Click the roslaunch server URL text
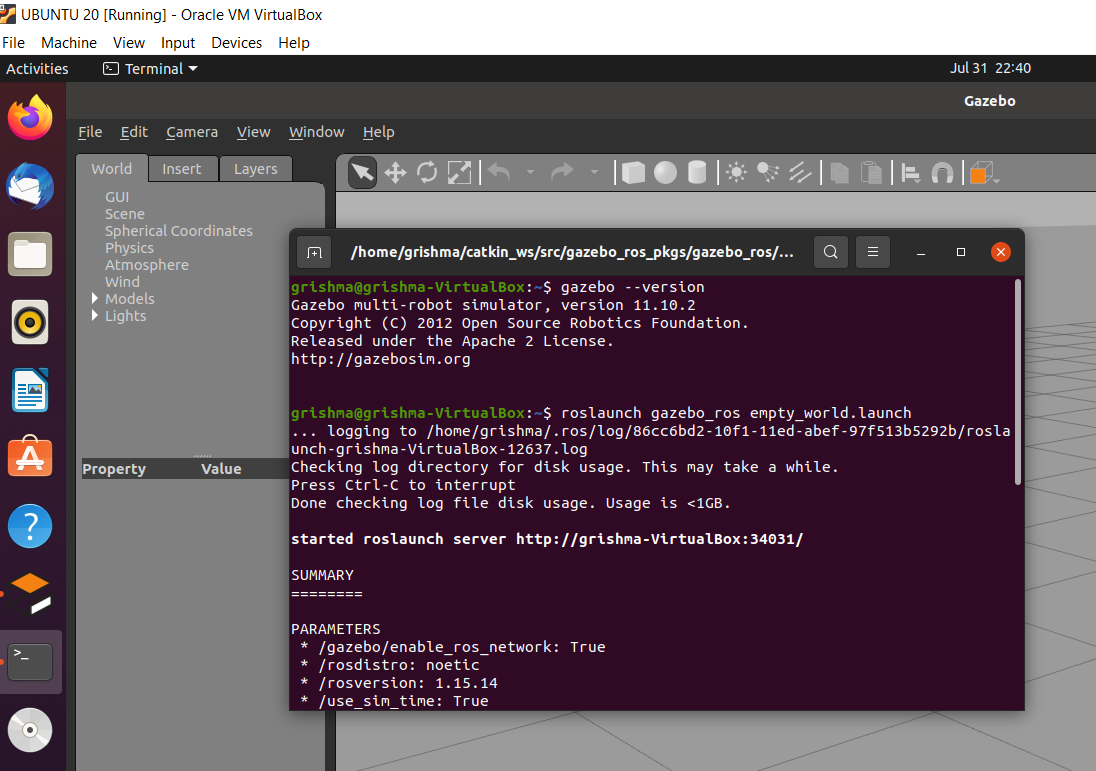 659,539
